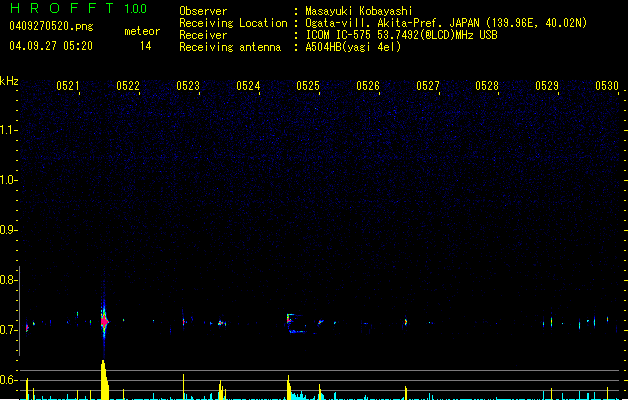
Task: Click the Receiving antenna field label
Action: [230, 47]
